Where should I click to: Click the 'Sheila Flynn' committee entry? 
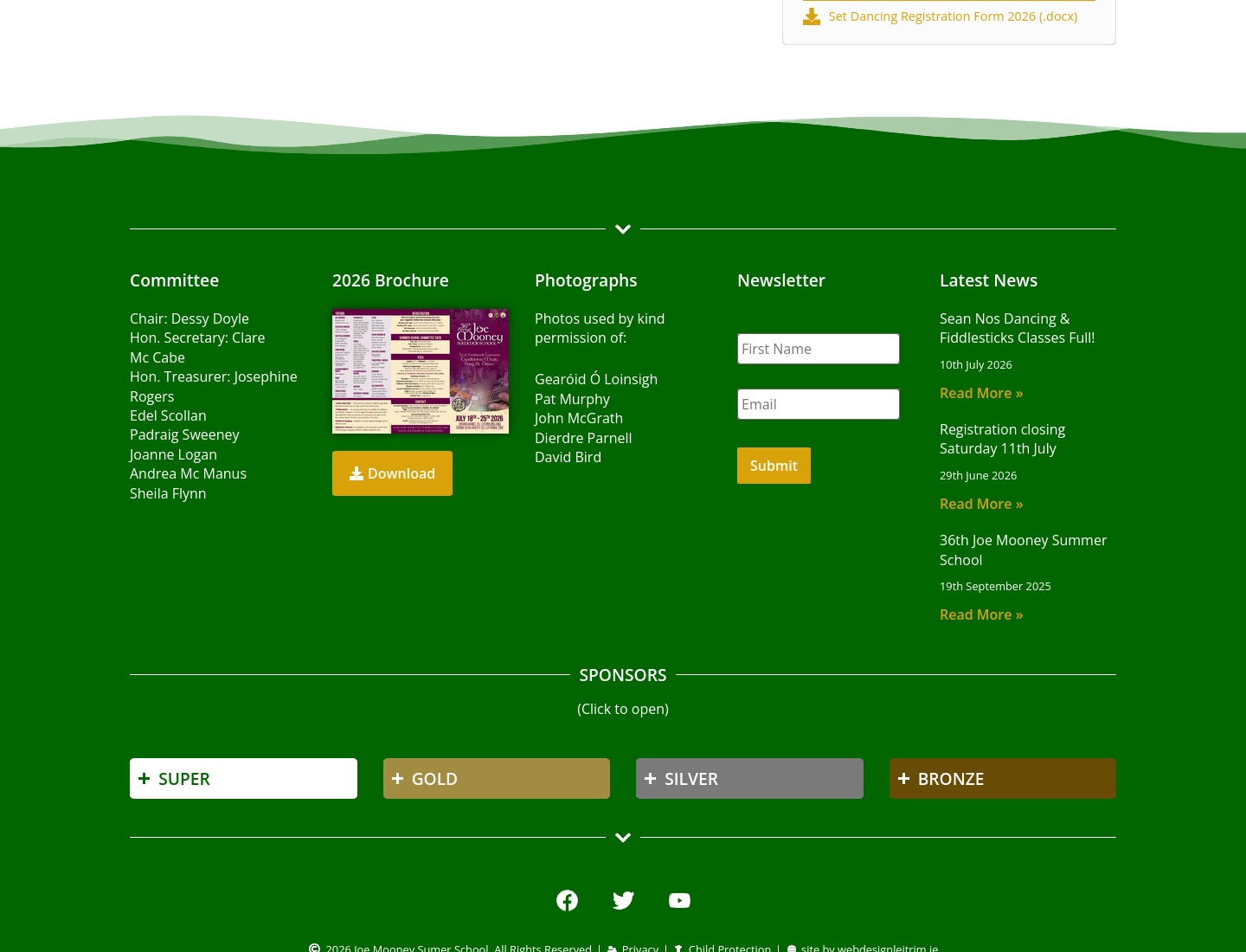pyautogui.click(x=168, y=493)
